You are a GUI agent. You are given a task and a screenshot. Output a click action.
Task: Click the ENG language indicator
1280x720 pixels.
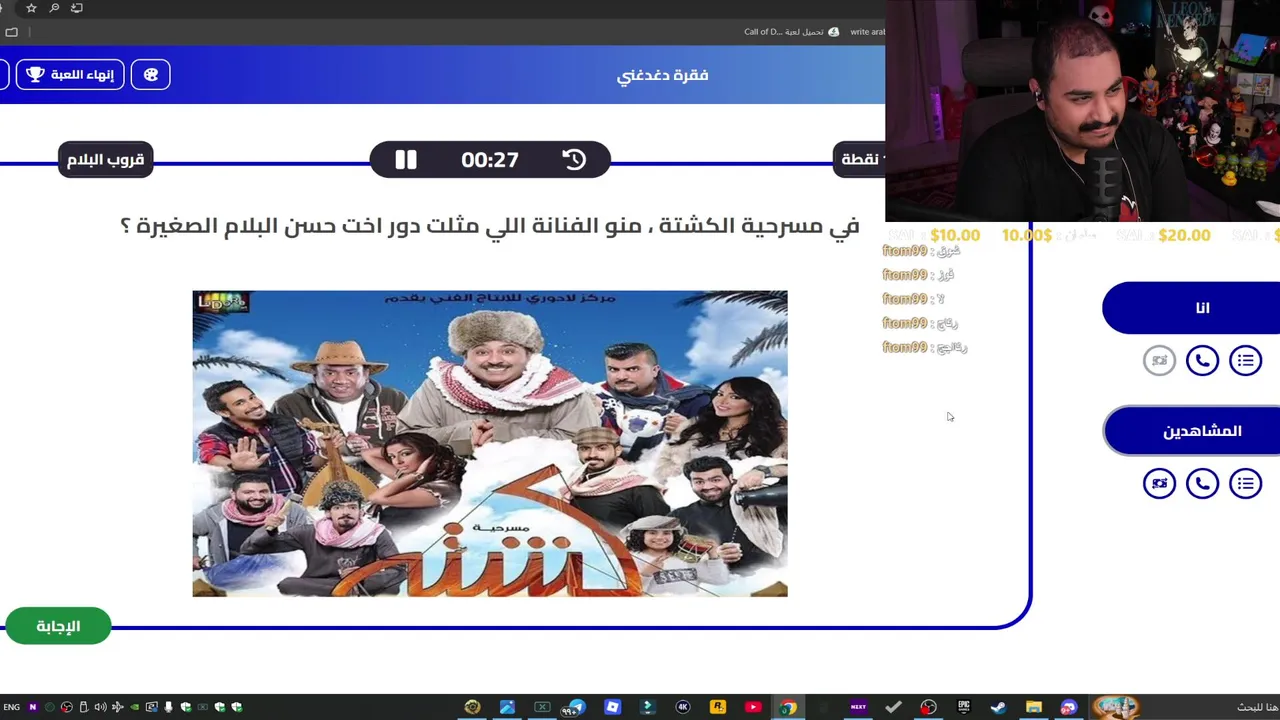[x=11, y=707]
